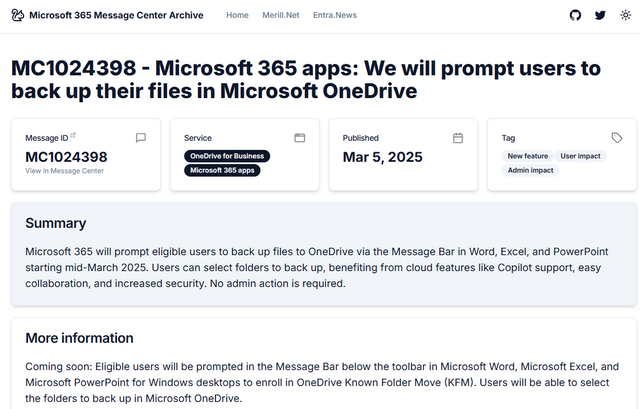Click the external link icon beside Message ID
Screen dimensions: 640x409
click(73, 135)
